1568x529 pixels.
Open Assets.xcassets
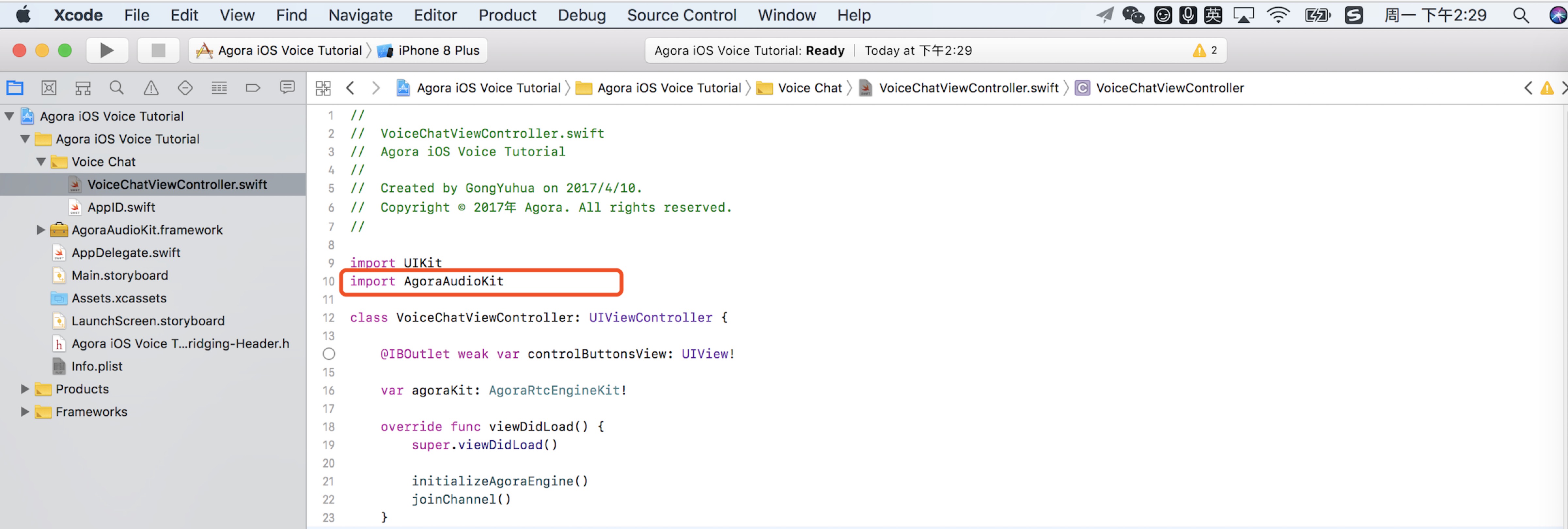pos(119,298)
